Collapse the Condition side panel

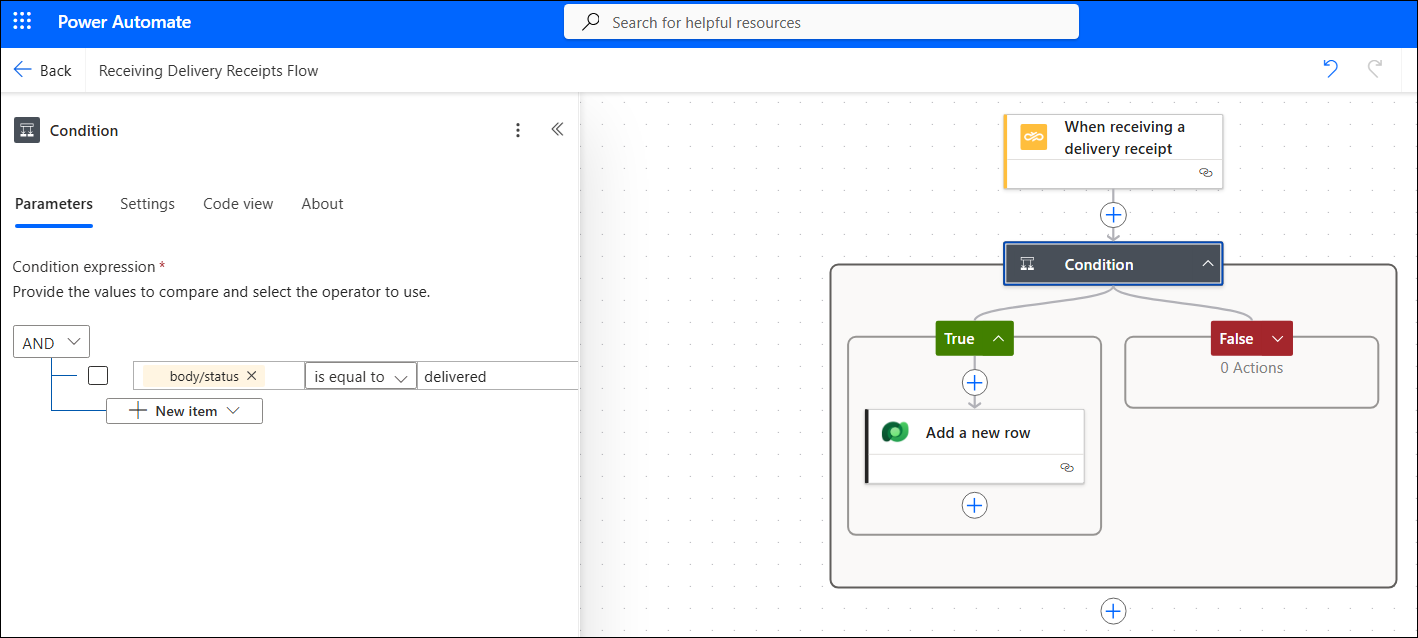(558, 129)
